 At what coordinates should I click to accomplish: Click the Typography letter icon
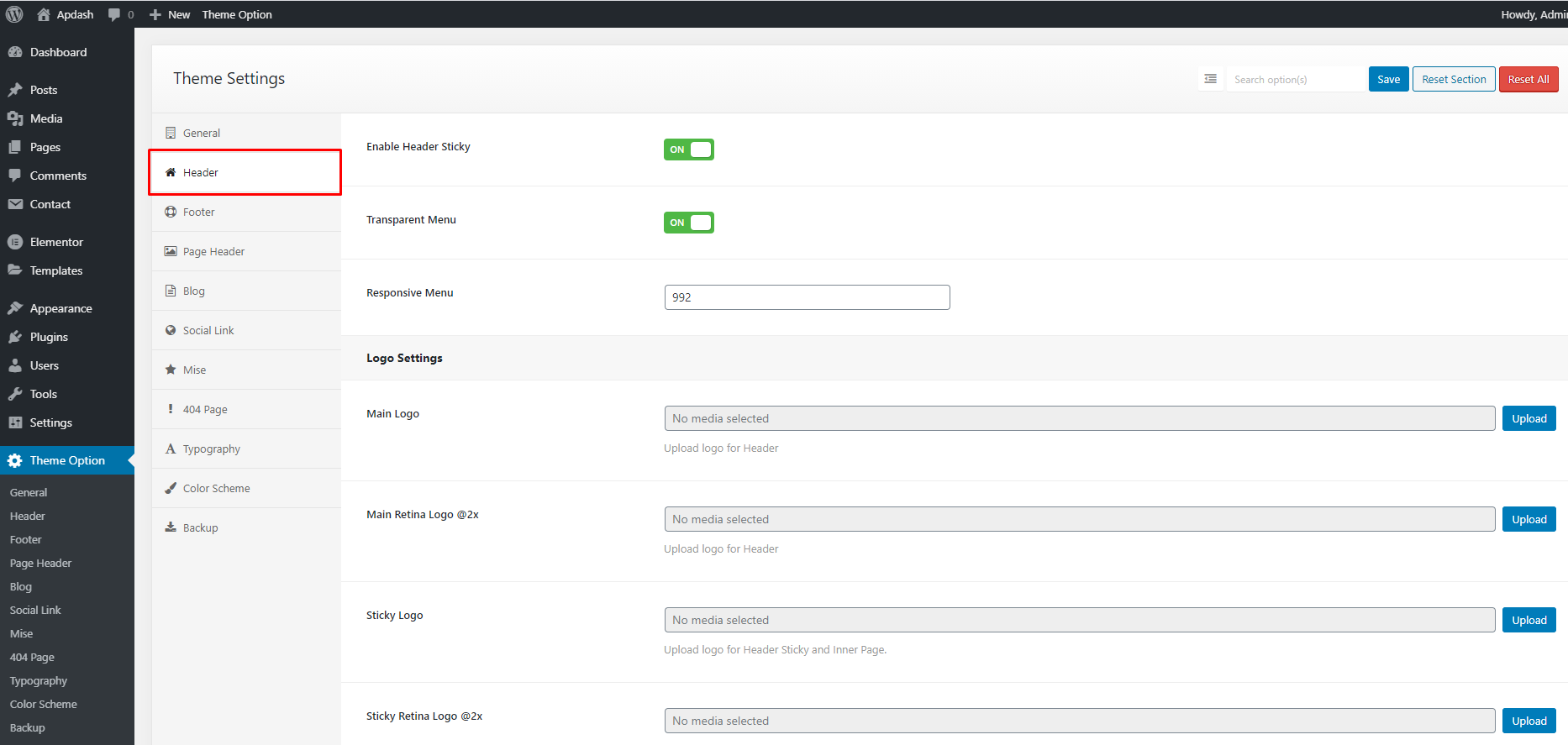pyautogui.click(x=171, y=449)
